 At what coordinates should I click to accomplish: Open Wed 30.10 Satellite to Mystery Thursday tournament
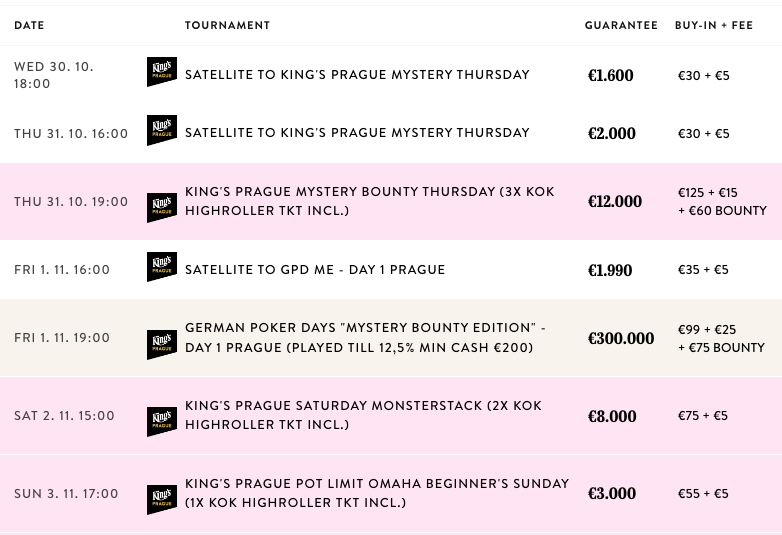(357, 75)
